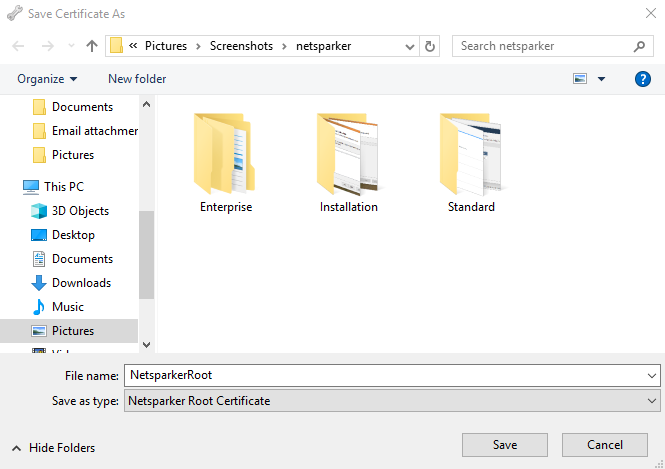The width and height of the screenshot is (665, 469).
Task: Open the Installation folder
Action: tap(348, 160)
